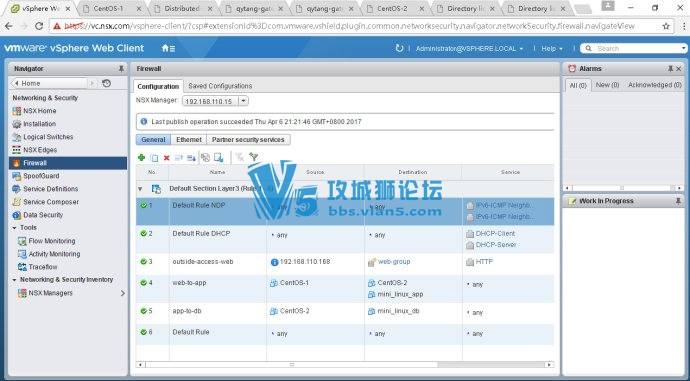Viewport: 690px width, 381px height.
Task: Click the web-group security group icon
Action: click(372, 262)
